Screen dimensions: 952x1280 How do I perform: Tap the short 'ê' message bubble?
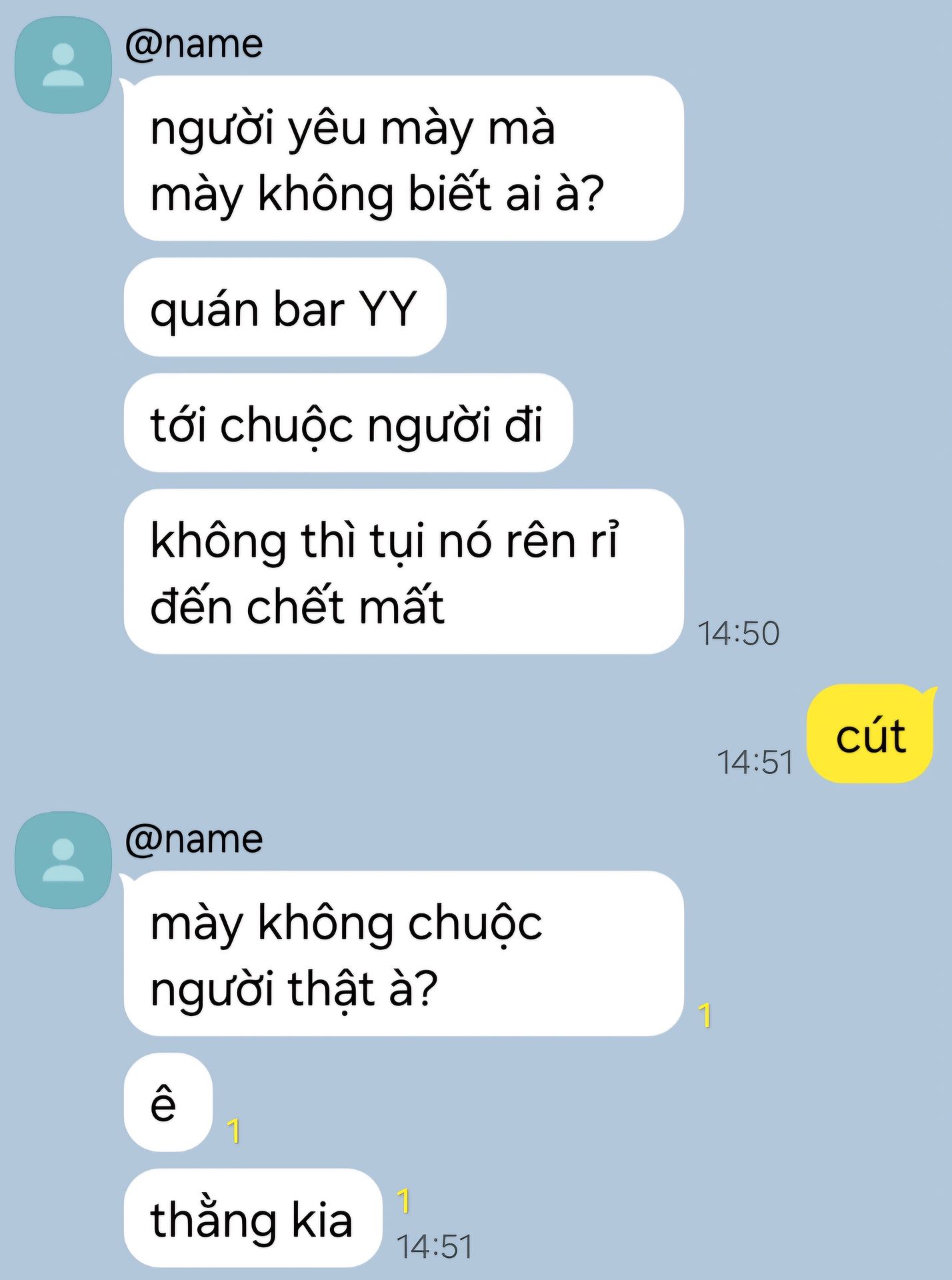[168, 1102]
